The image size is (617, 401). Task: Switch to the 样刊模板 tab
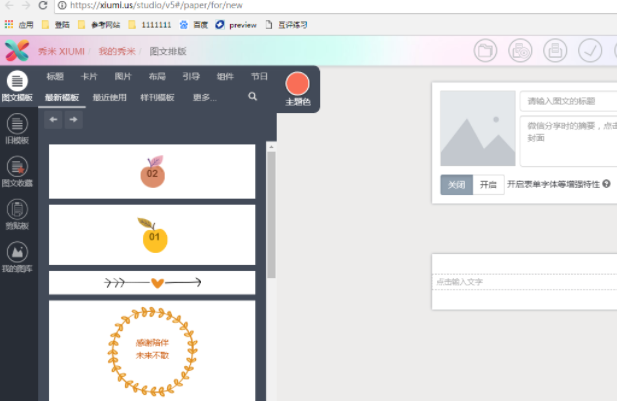pyautogui.click(x=157, y=97)
